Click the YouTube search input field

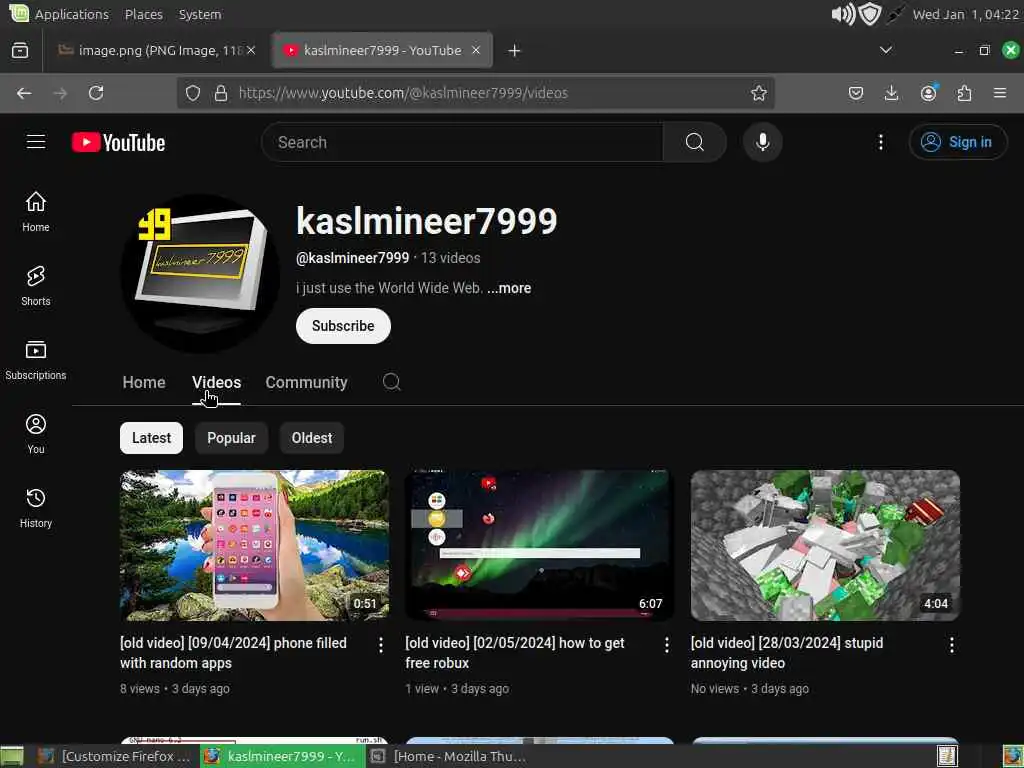pyautogui.click(x=462, y=142)
